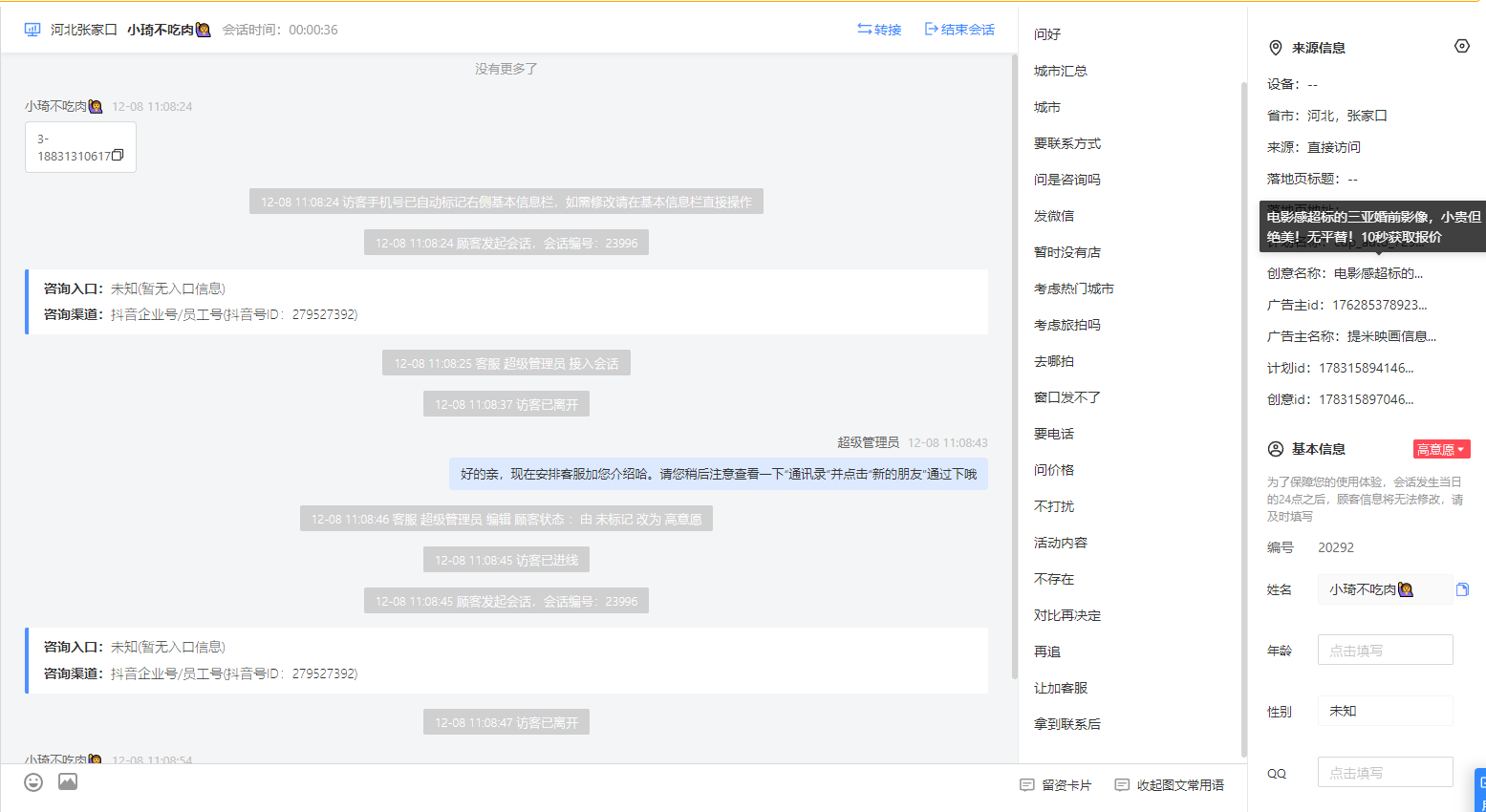Viewport: 1486px width, 812px height.
Task: Select the quick phrase 城市
Action: 1047,107
